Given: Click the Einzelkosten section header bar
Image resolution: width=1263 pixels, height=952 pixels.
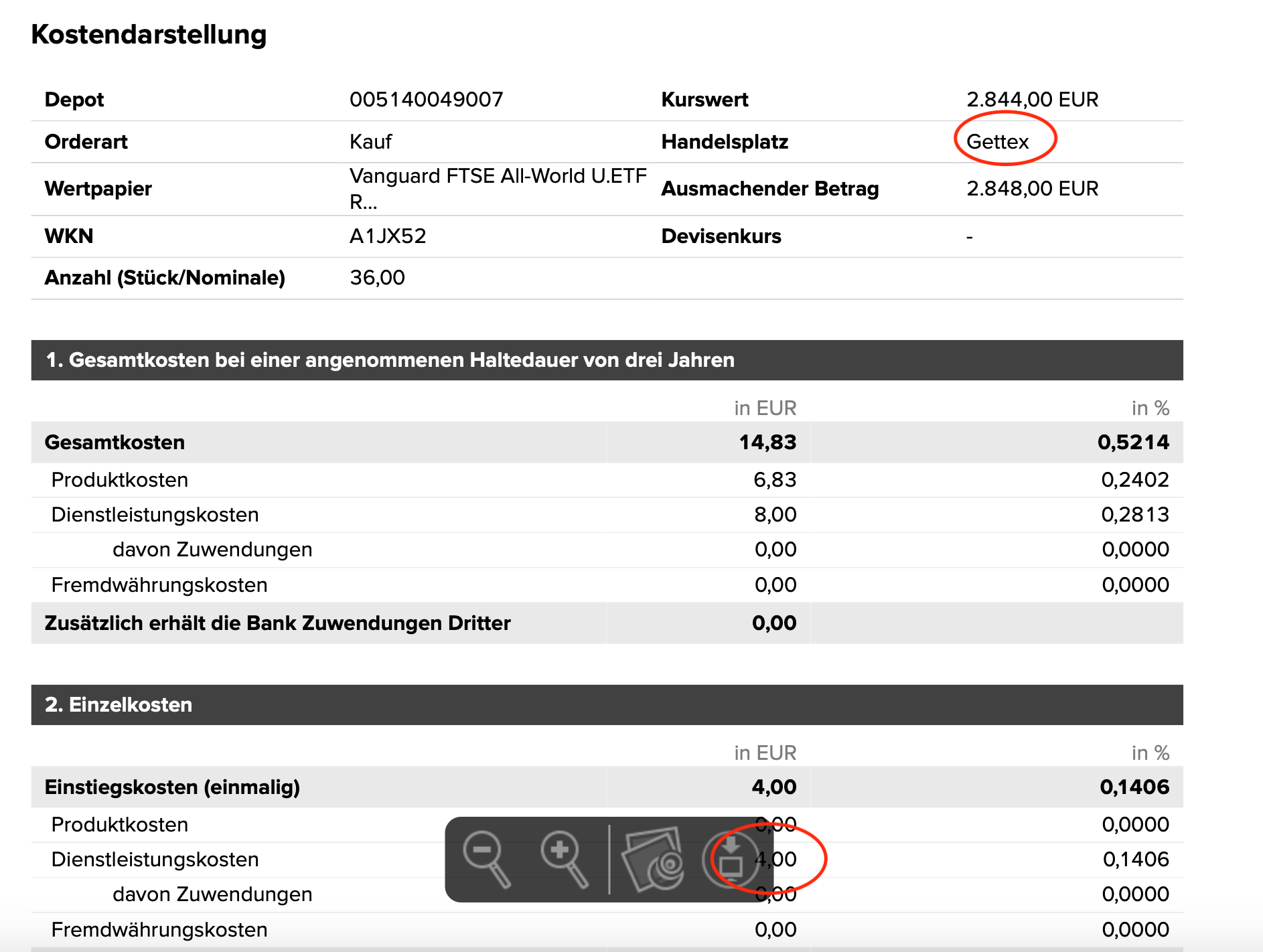Looking at the screenshot, I should [606, 705].
